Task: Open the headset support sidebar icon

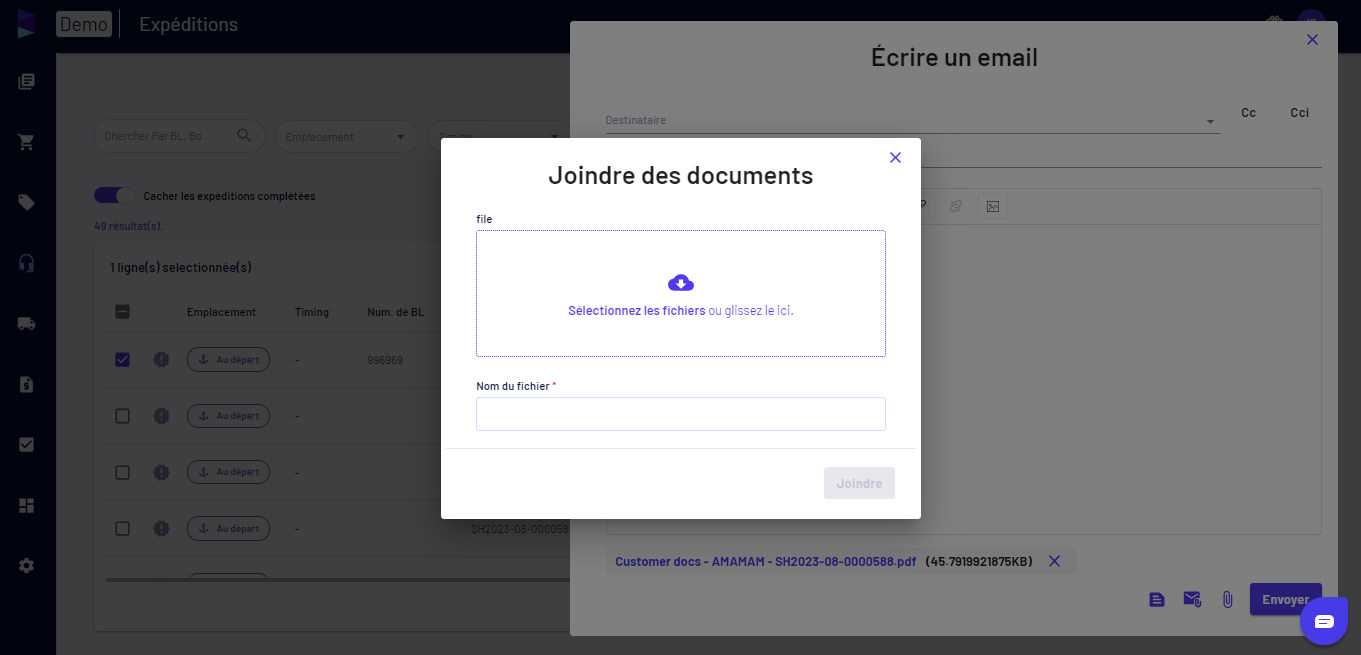Action: click(27, 263)
